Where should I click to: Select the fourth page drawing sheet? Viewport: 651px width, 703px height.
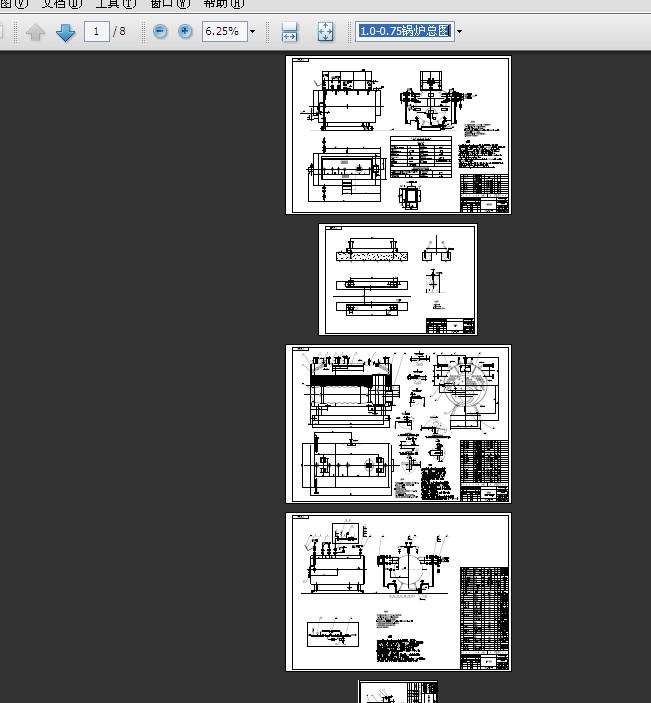[398, 592]
